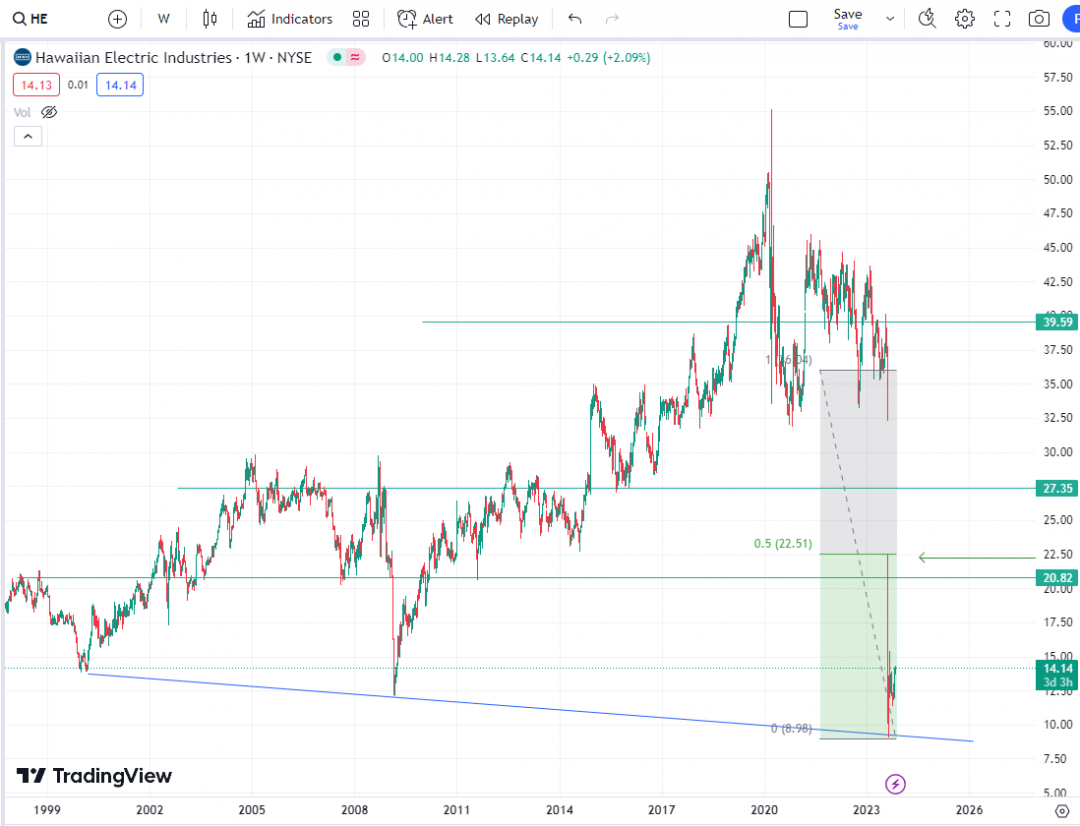The width and height of the screenshot is (1080, 826).
Task: Open indicator templates grid
Action: 361,19
